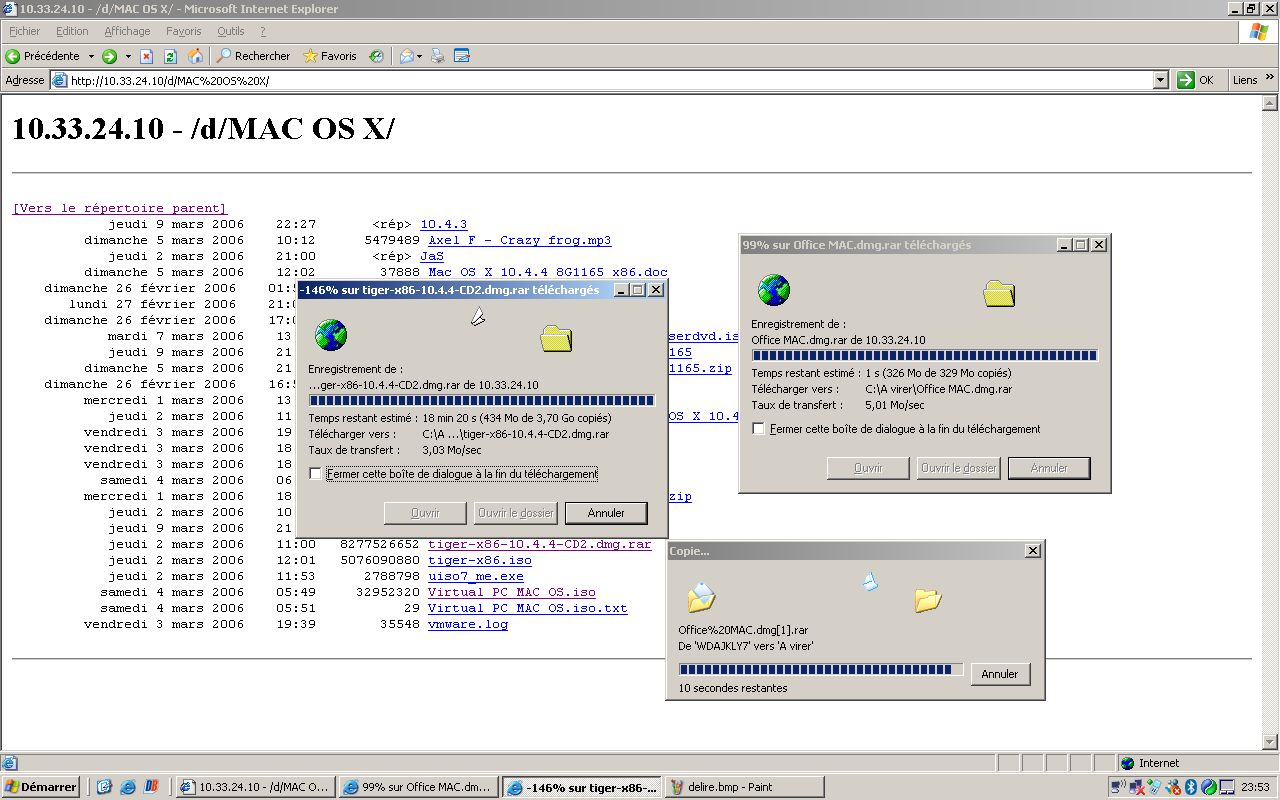Screen dimensions: 1280x800
Task: Expand the address bar dropdown list
Action: tap(1160, 80)
